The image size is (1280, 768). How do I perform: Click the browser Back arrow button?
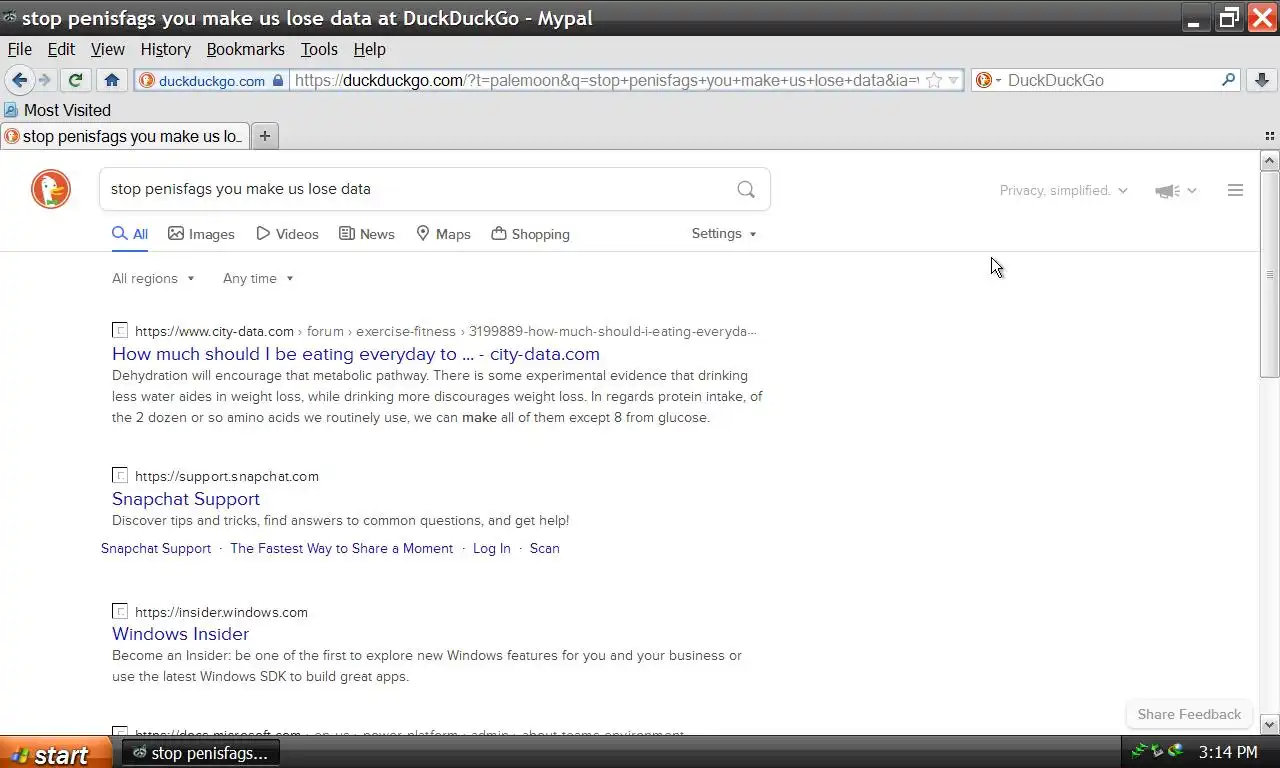coord(19,80)
